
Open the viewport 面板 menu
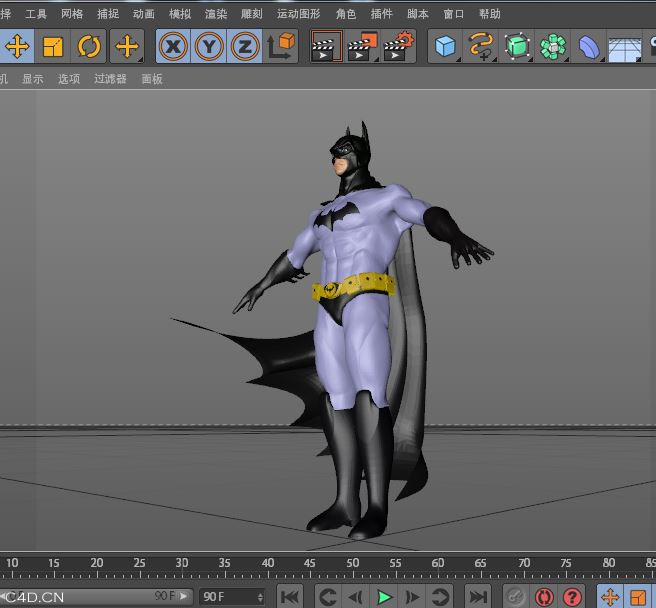tap(152, 79)
